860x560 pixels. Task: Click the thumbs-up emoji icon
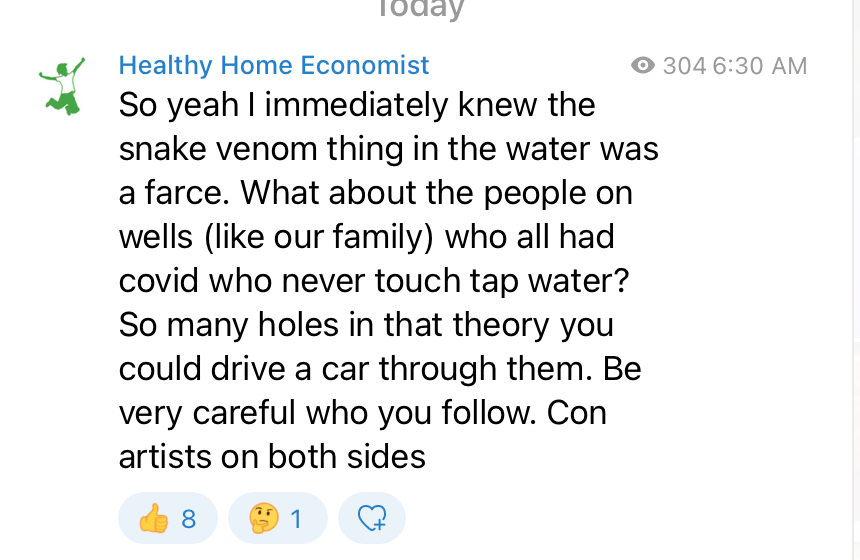pos(153,518)
